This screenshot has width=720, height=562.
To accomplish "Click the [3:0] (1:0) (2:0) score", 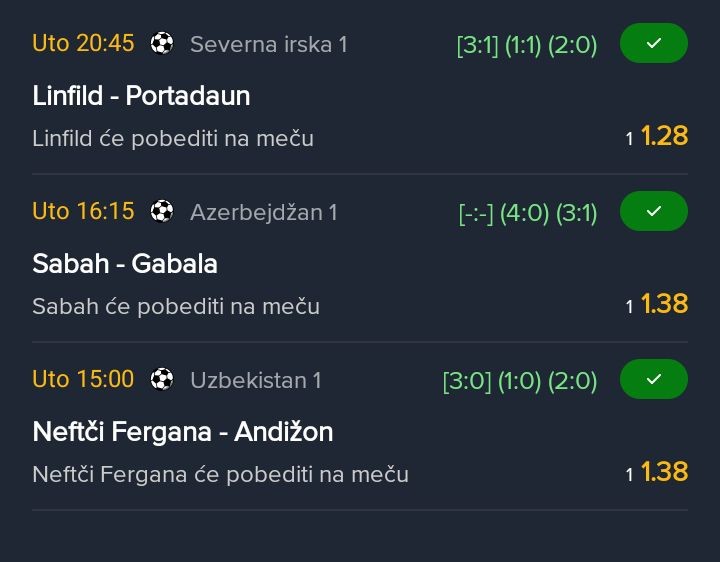I will (x=519, y=381).
